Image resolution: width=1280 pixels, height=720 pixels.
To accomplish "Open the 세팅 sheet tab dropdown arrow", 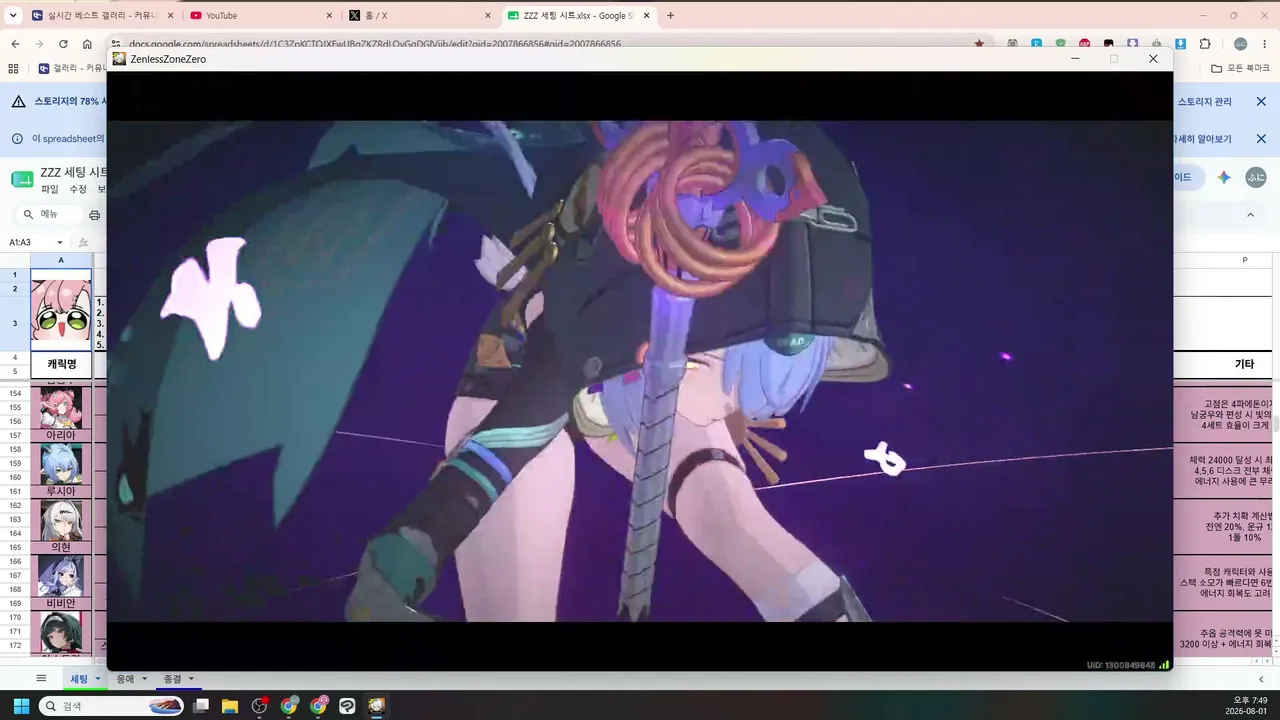I will (97, 679).
